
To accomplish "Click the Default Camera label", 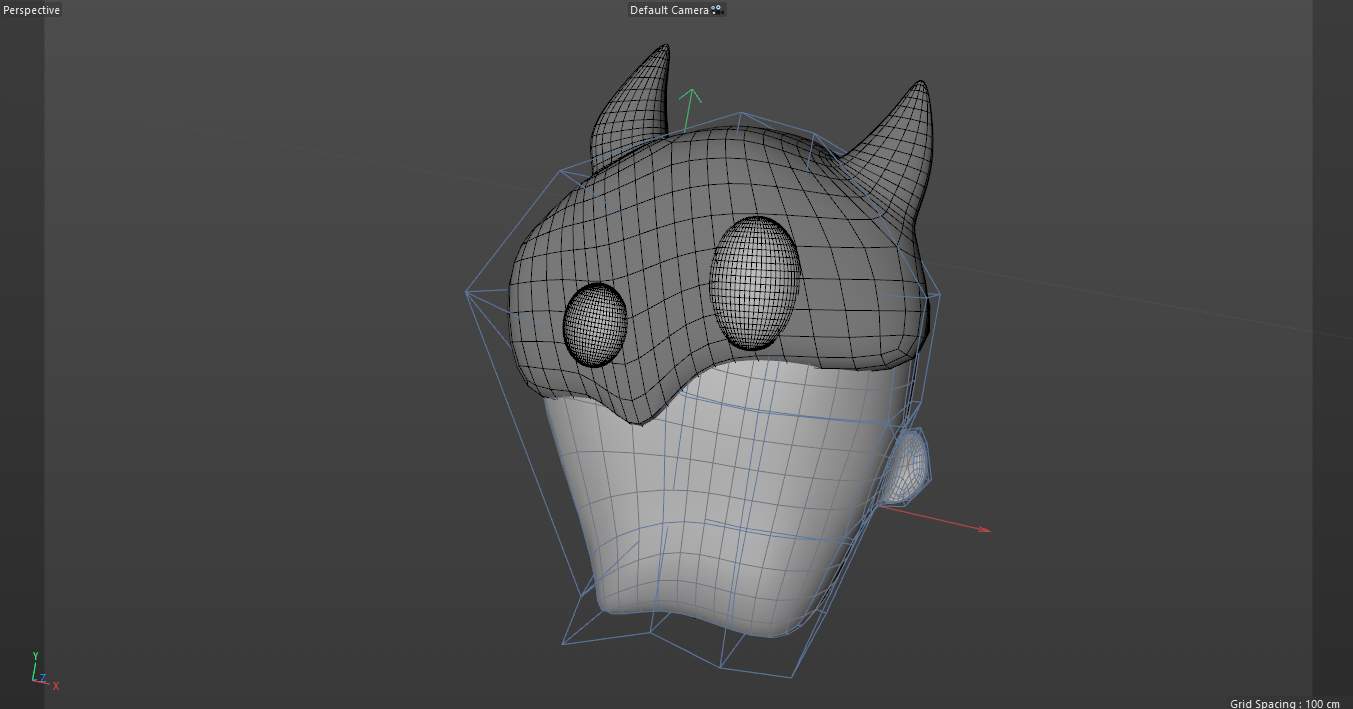I will [x=669, y=10].
